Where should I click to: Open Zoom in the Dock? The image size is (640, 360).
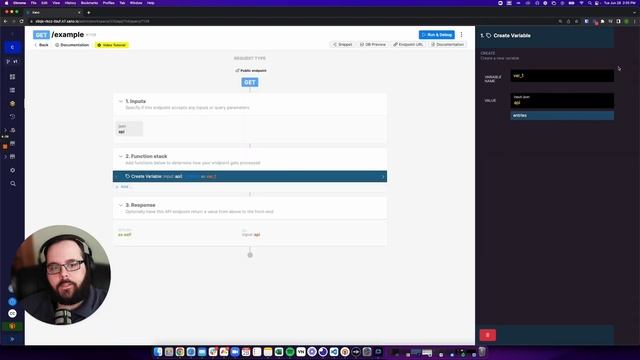(x=235, y=352)
